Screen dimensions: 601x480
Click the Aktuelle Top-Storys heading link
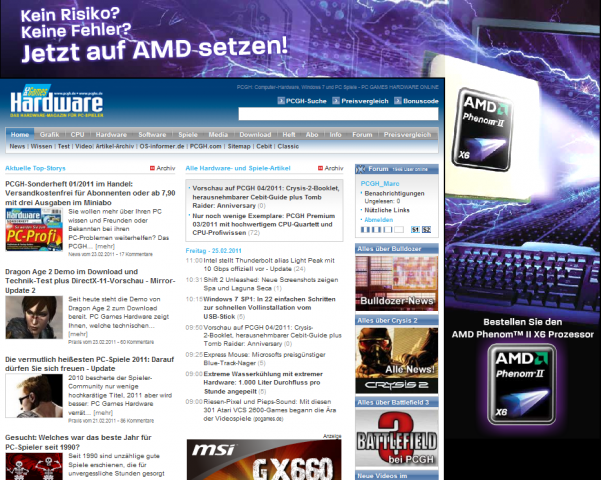(35, 168)
